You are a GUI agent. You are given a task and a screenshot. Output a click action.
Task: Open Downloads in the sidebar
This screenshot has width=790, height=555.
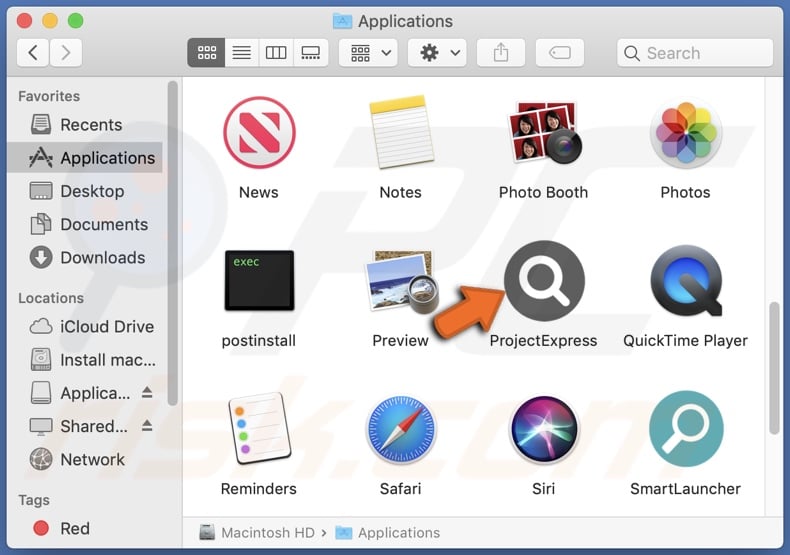click(84, 258)
